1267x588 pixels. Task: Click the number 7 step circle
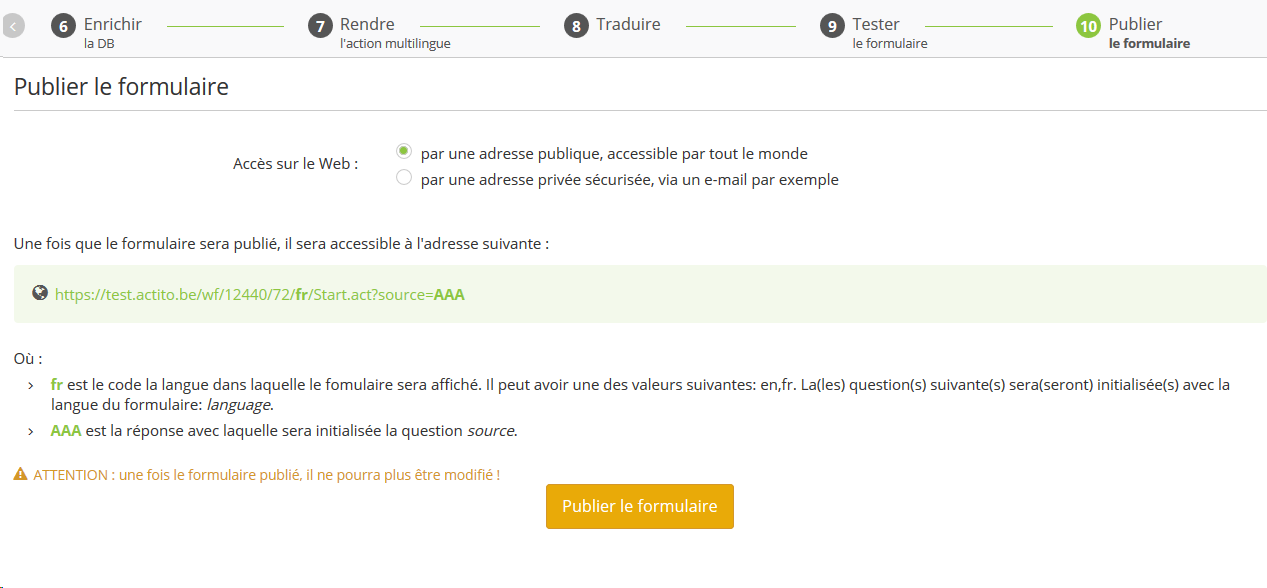point(320,27)
